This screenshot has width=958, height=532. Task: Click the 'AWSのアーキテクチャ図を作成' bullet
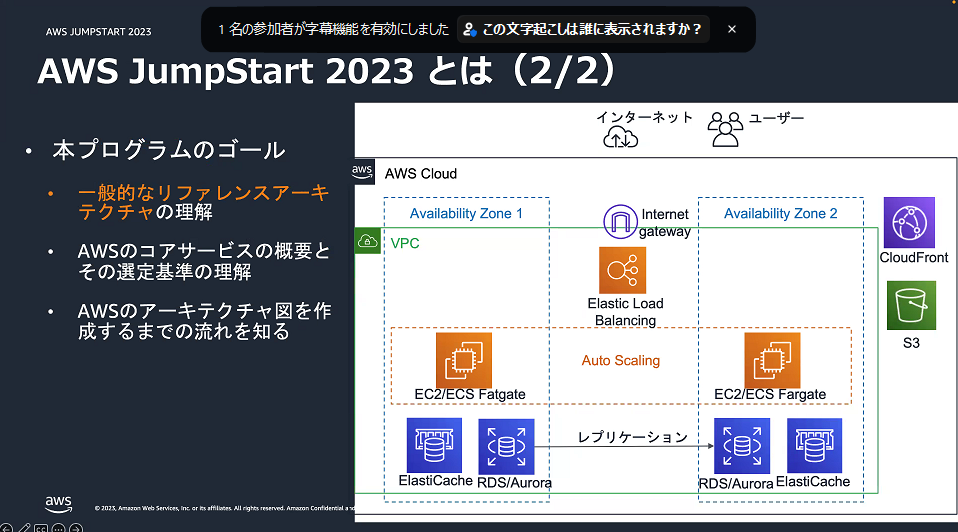[x=205, y=321]
